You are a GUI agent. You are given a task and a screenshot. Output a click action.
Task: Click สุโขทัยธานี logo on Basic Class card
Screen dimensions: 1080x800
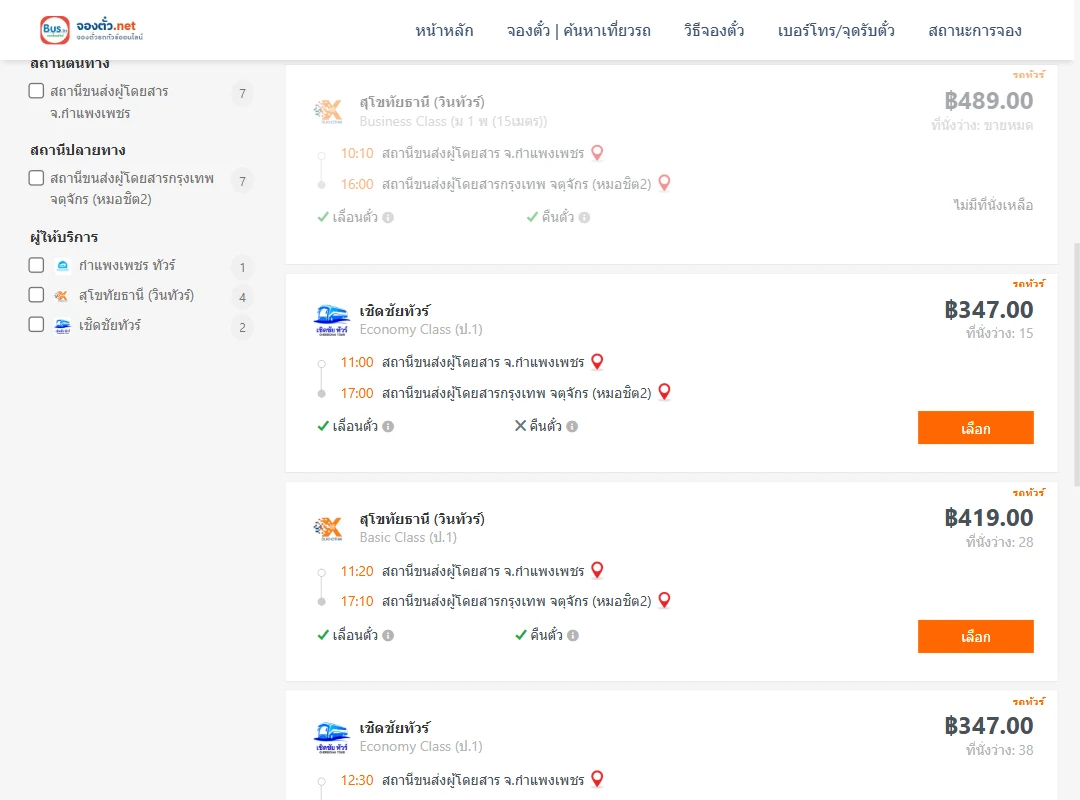tap(328, 529)
